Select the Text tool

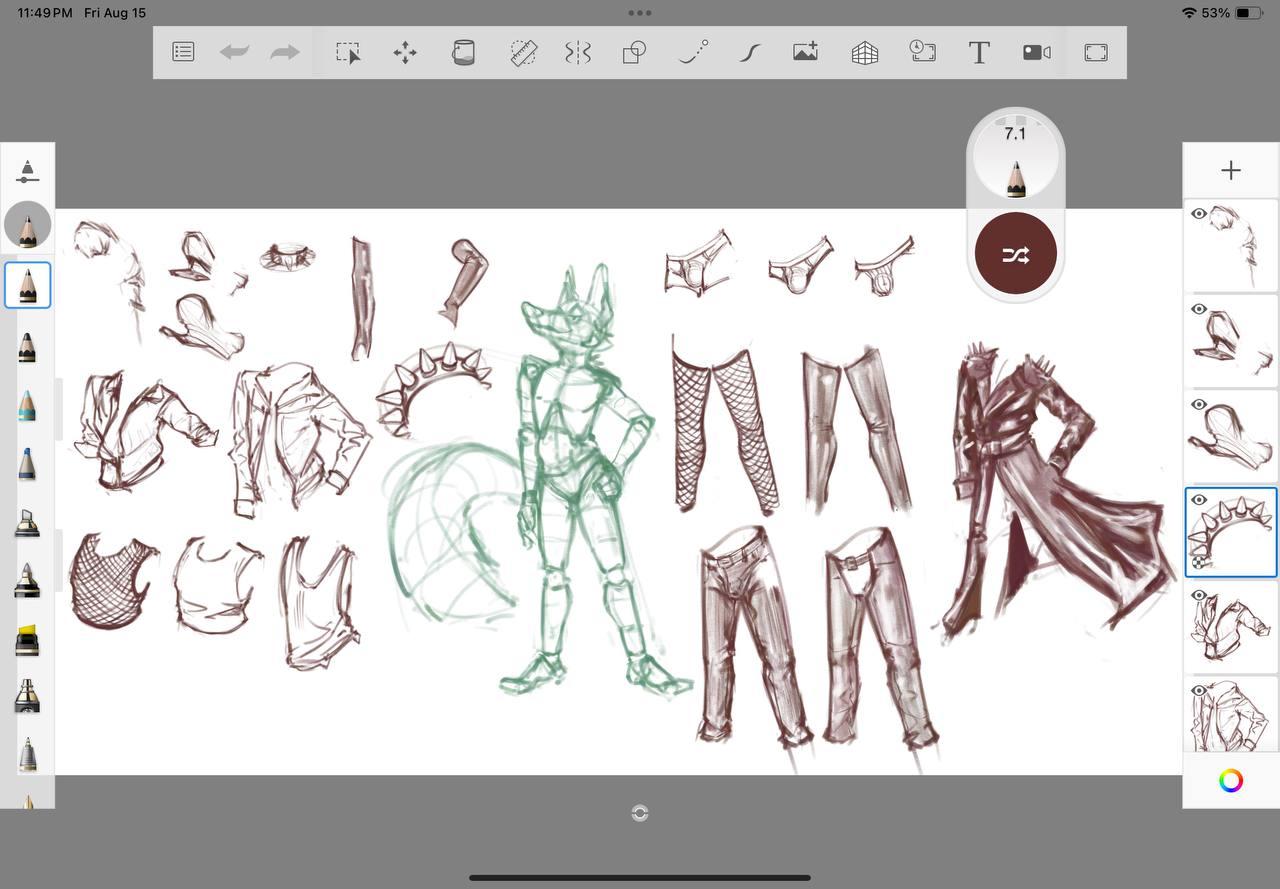[979, 52]
